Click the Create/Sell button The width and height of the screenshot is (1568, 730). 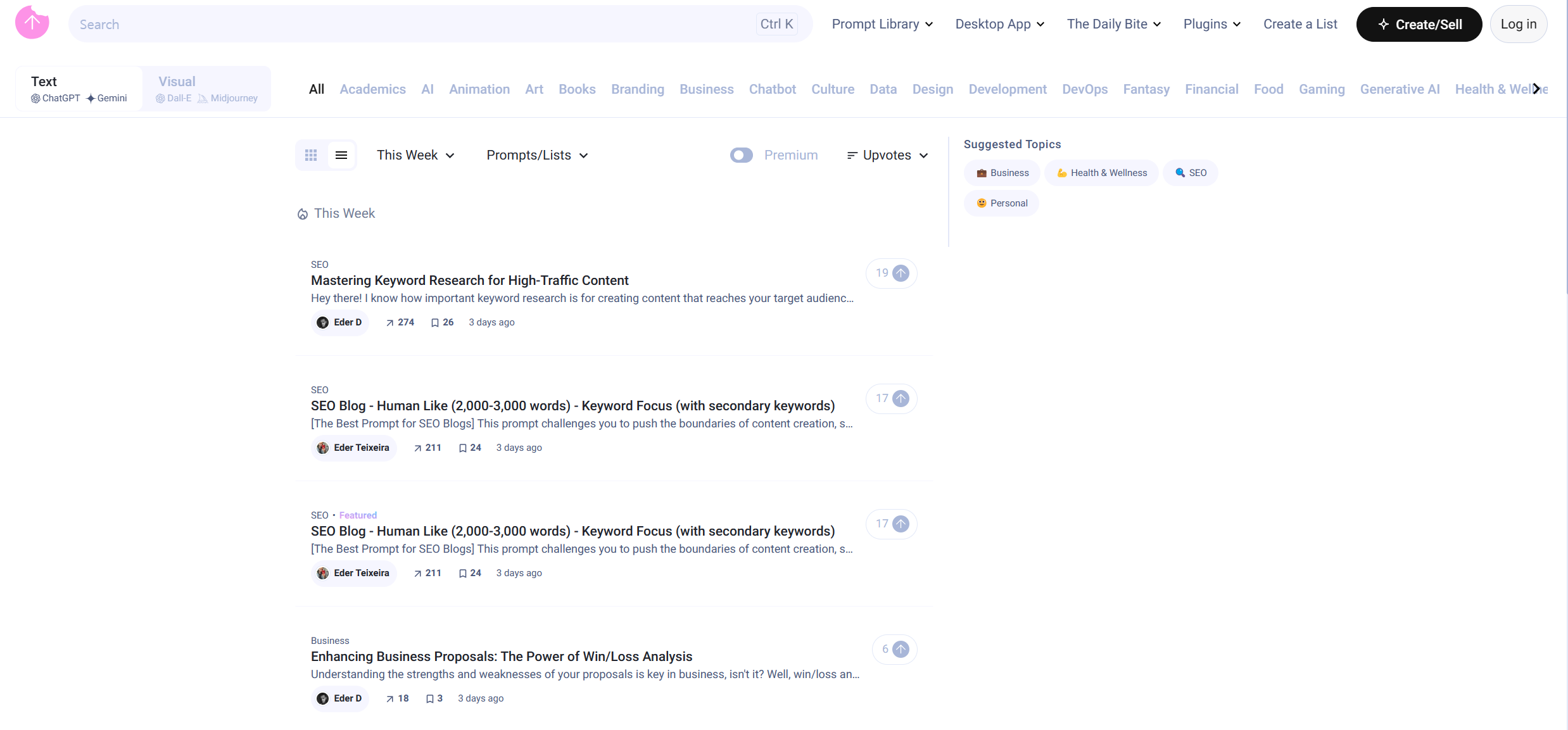(1419, 24)
